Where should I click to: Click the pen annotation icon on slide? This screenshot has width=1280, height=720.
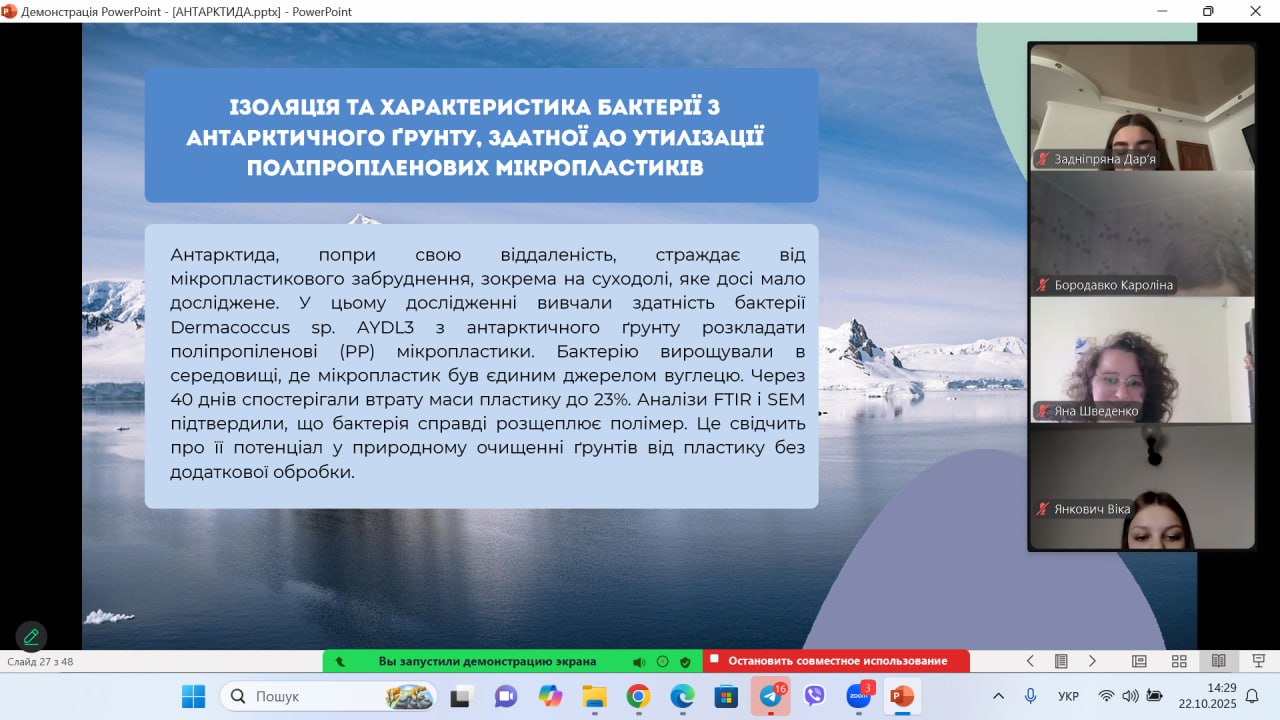31,636
